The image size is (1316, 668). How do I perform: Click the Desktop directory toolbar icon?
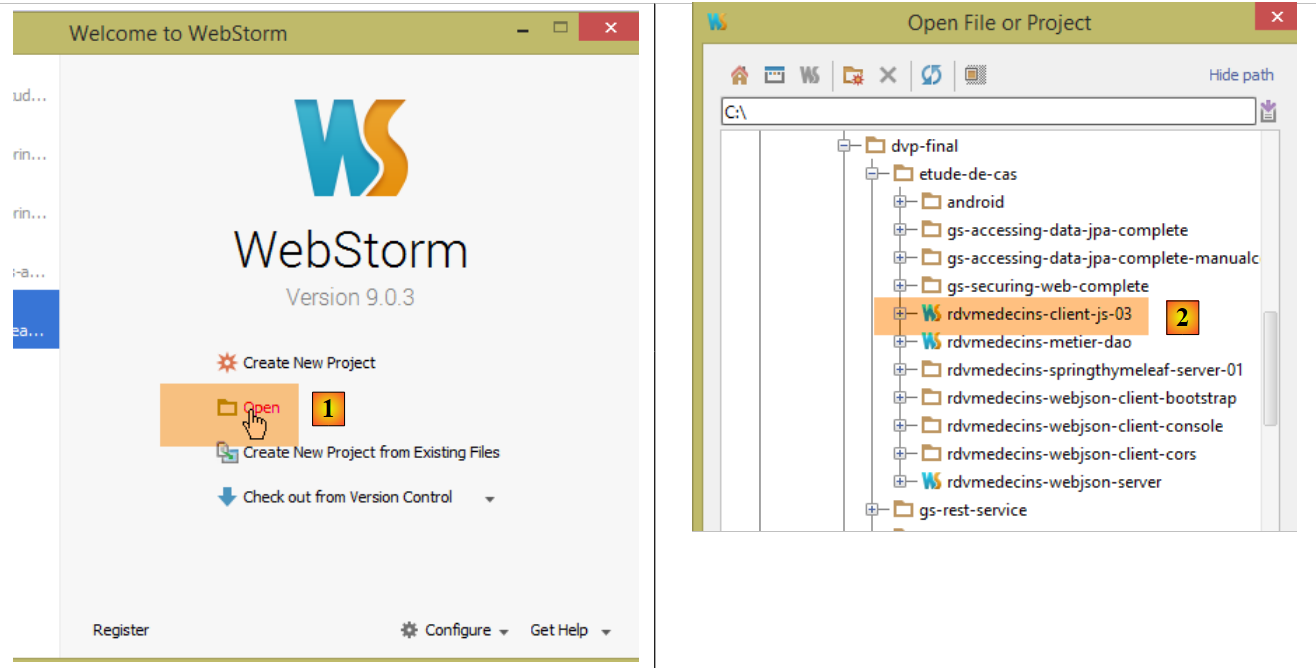click(x=775, y=75)
